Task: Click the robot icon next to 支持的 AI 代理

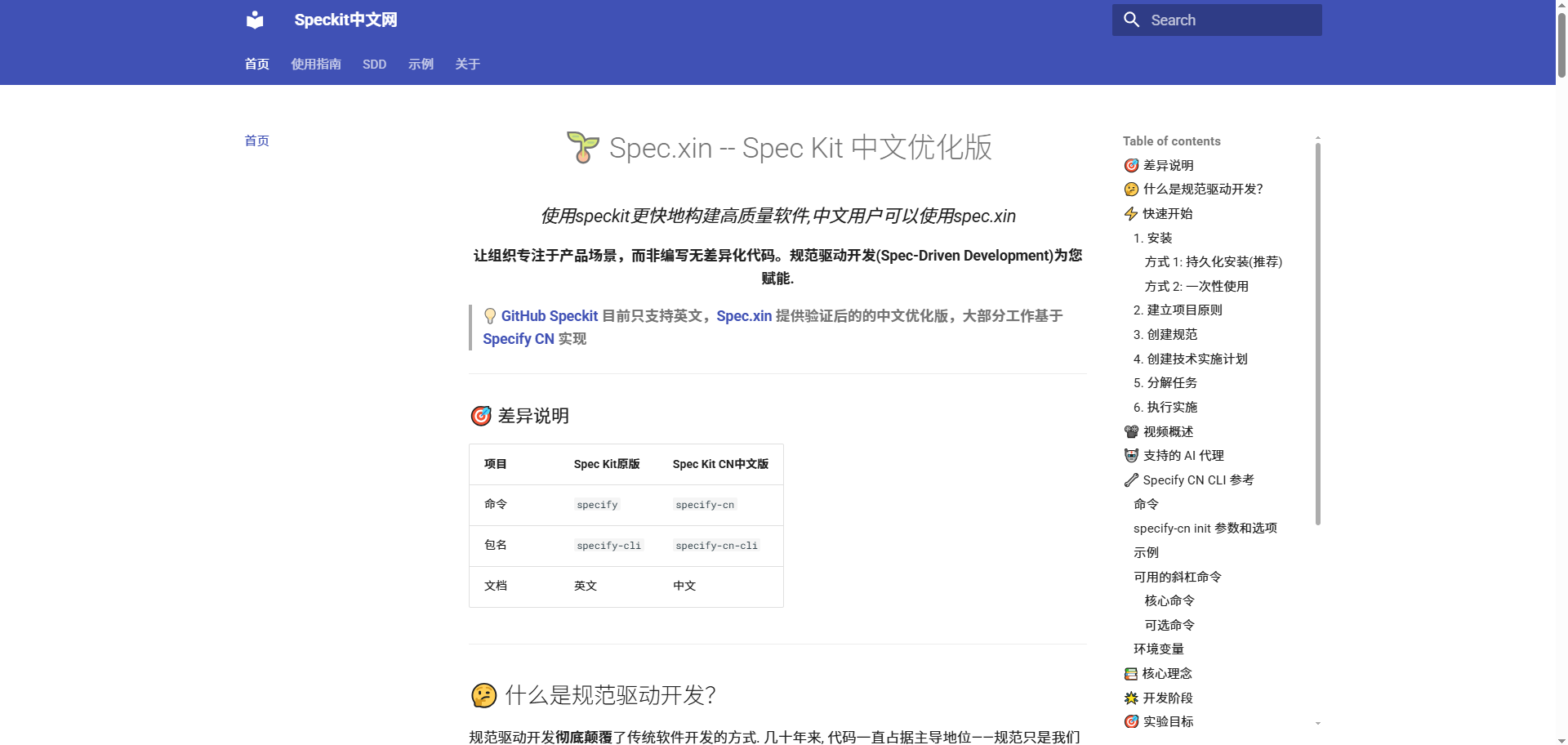Action: tap(1131, 456)
